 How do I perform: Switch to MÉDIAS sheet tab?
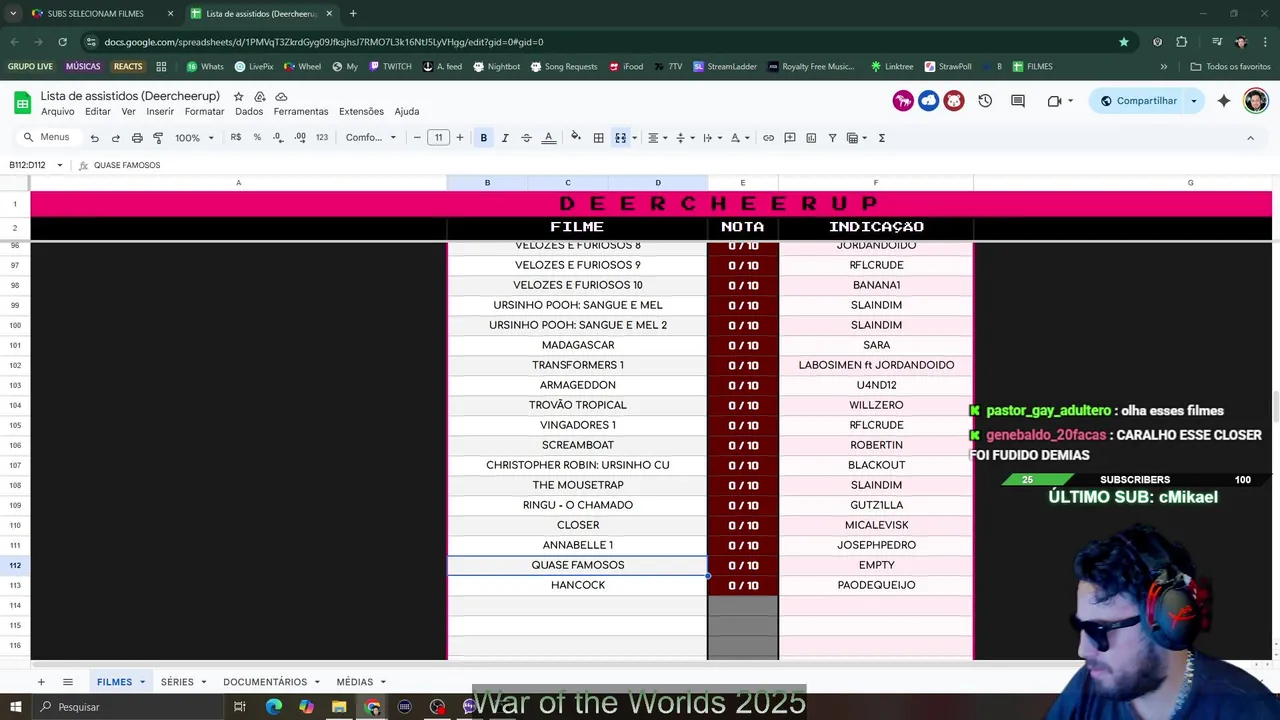[355, 682]
